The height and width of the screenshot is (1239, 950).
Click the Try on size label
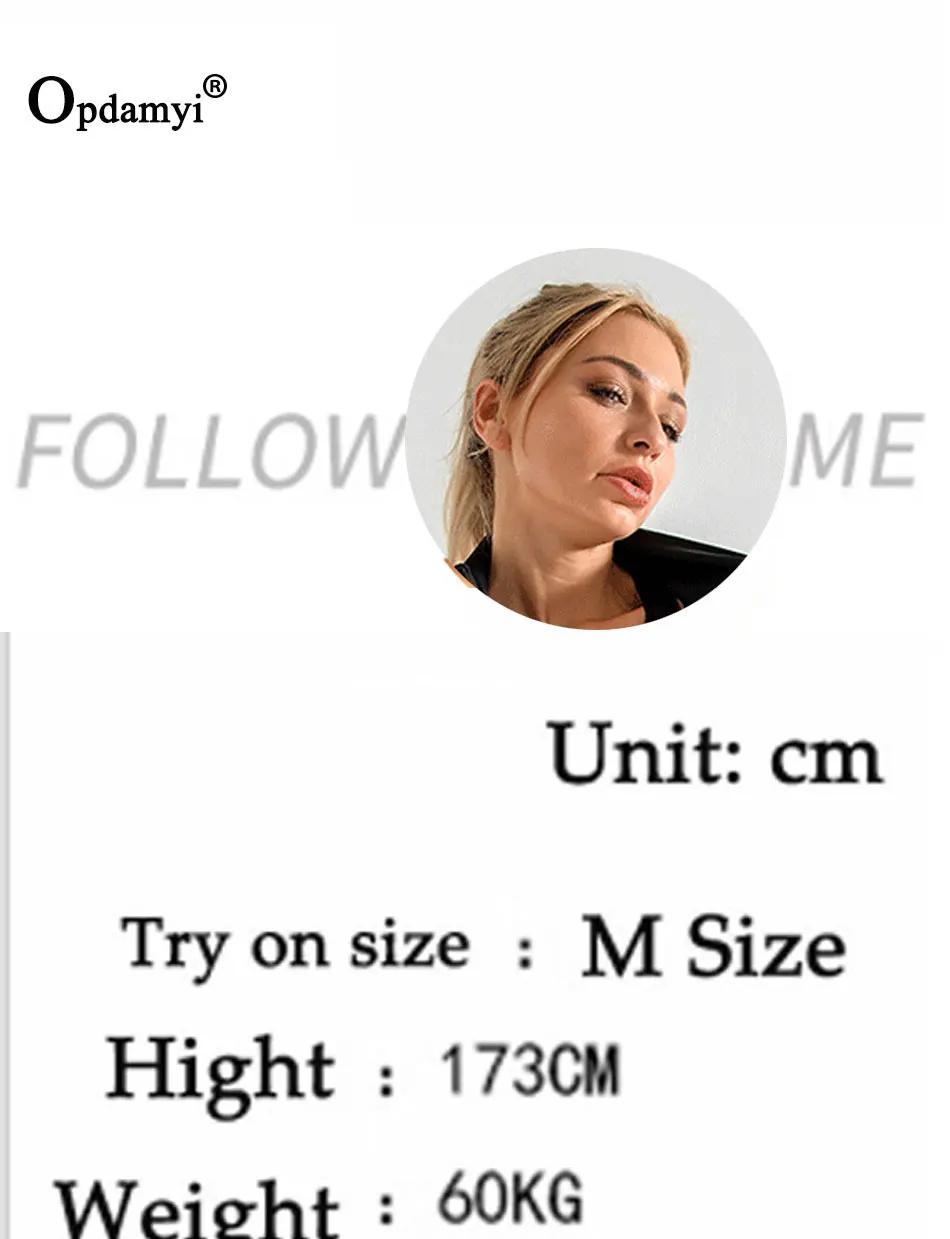[295, 946]
